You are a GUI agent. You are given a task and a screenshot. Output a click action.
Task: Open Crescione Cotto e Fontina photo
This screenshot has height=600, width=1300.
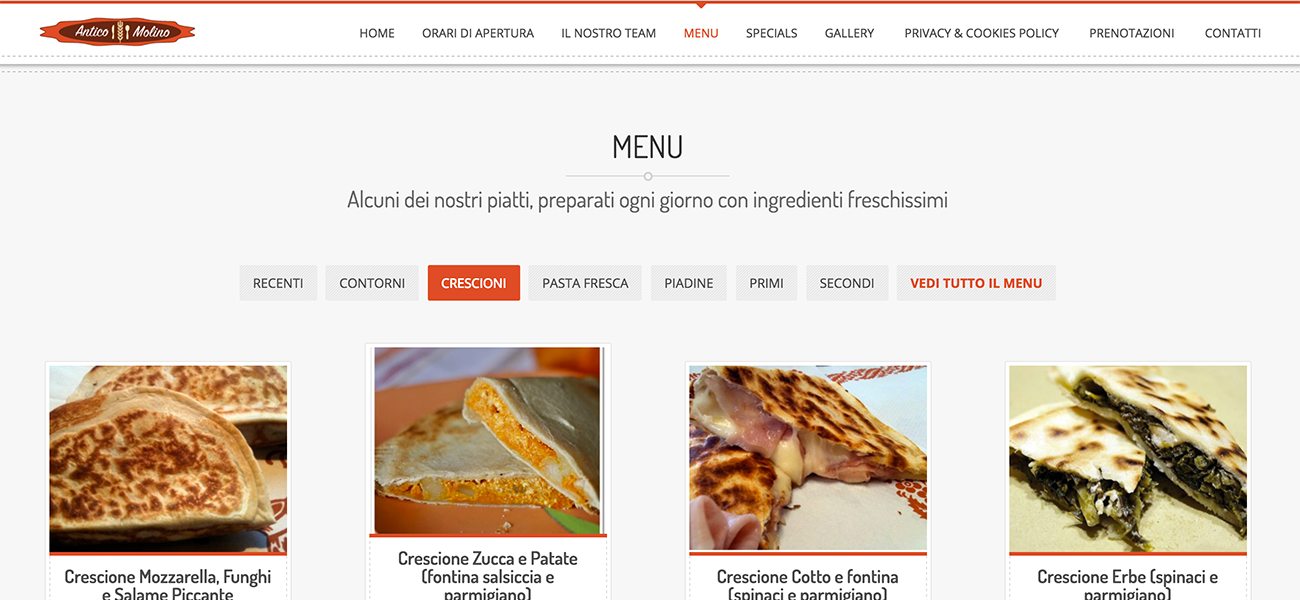coord(808,458)
